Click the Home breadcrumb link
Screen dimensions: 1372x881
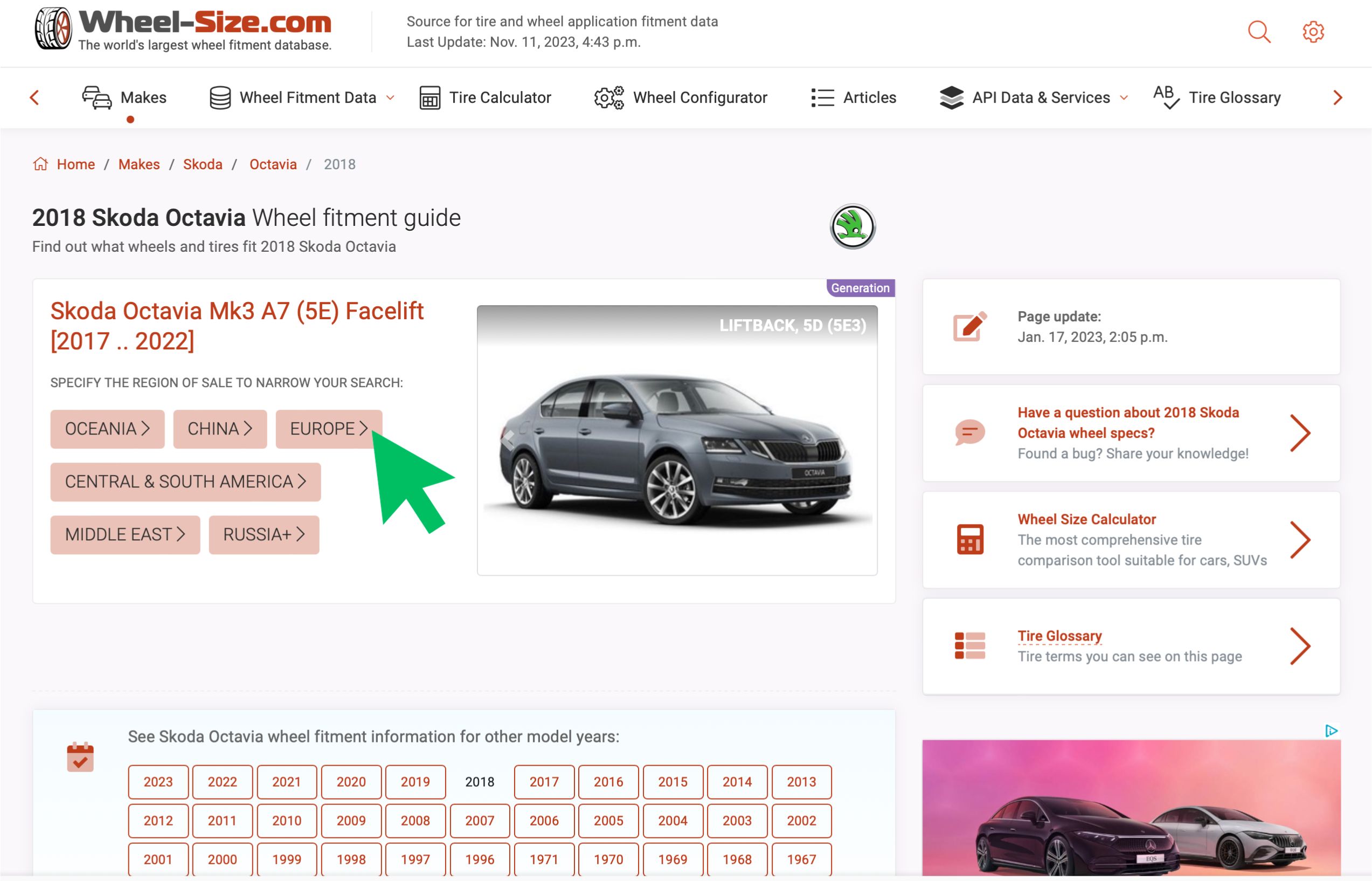75,165
